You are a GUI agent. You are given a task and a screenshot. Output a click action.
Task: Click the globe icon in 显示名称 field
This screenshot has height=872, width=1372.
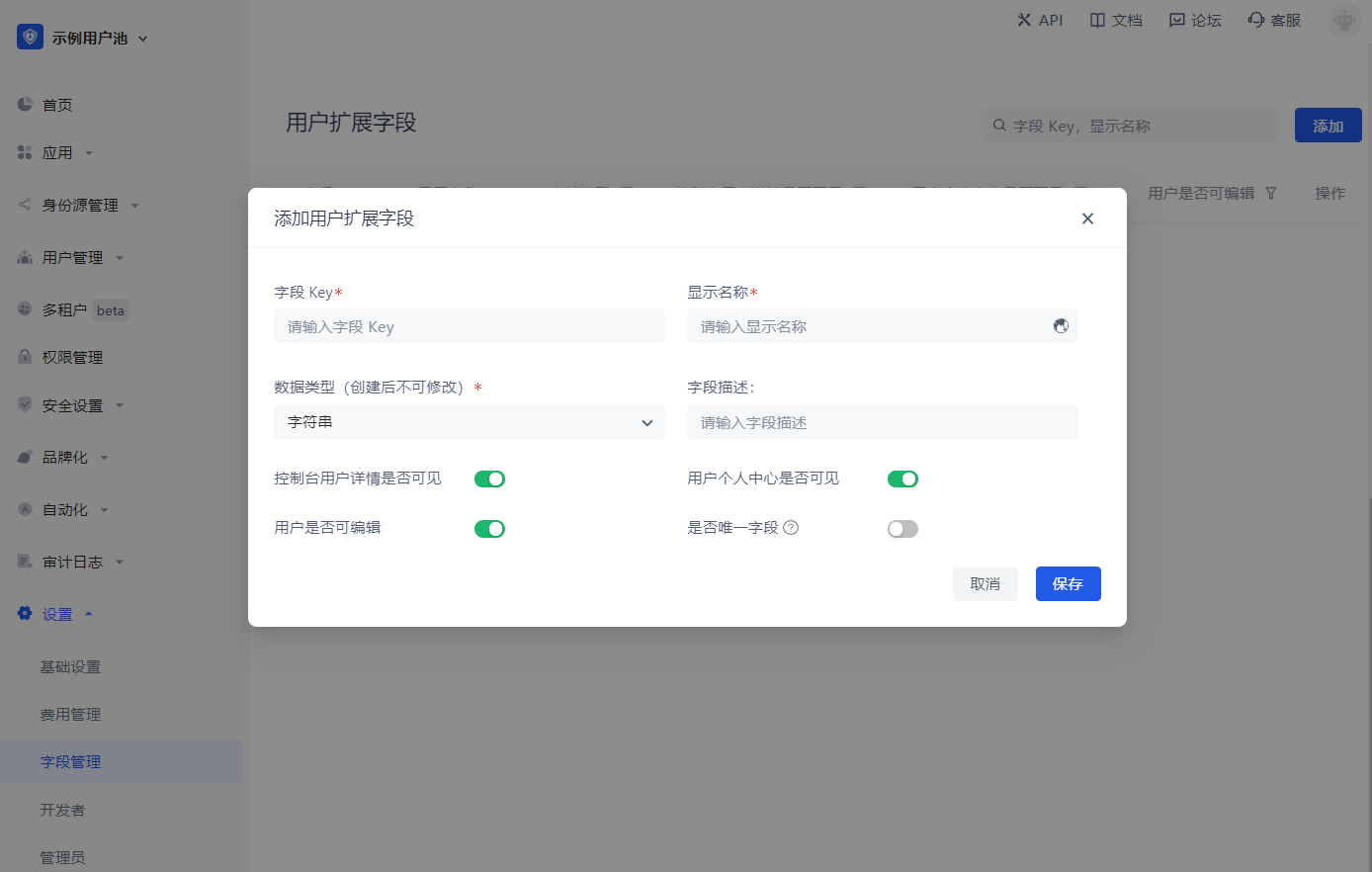click(x=1061, y=326)
